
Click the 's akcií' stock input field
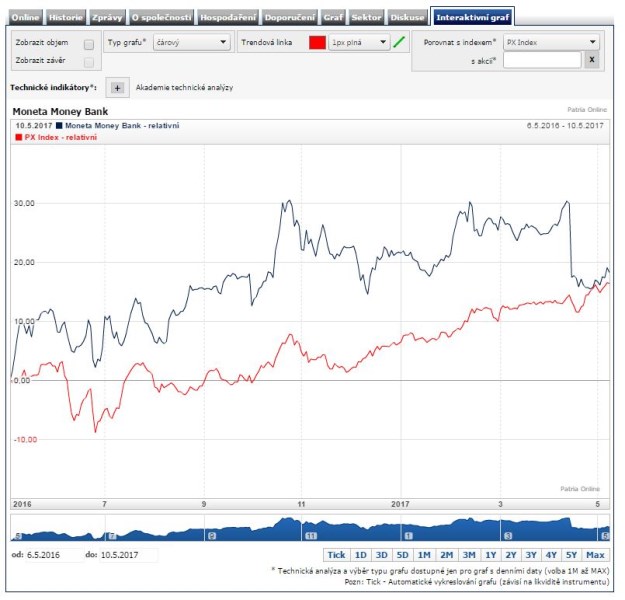pyautogui.click(x=540, y=61)
